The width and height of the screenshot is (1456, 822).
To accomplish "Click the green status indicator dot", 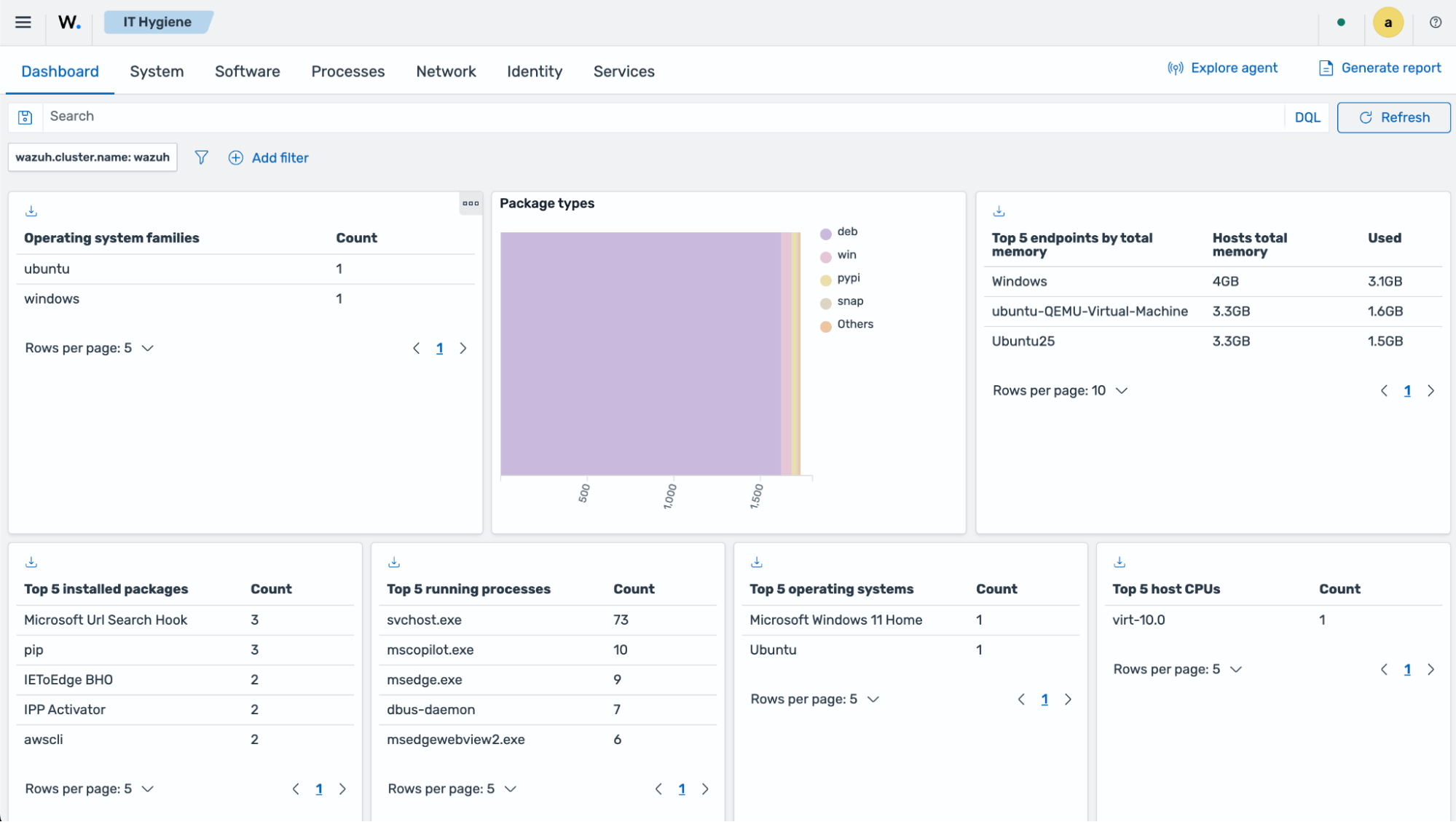I will pyautogui.click(x=1341, y=22).
